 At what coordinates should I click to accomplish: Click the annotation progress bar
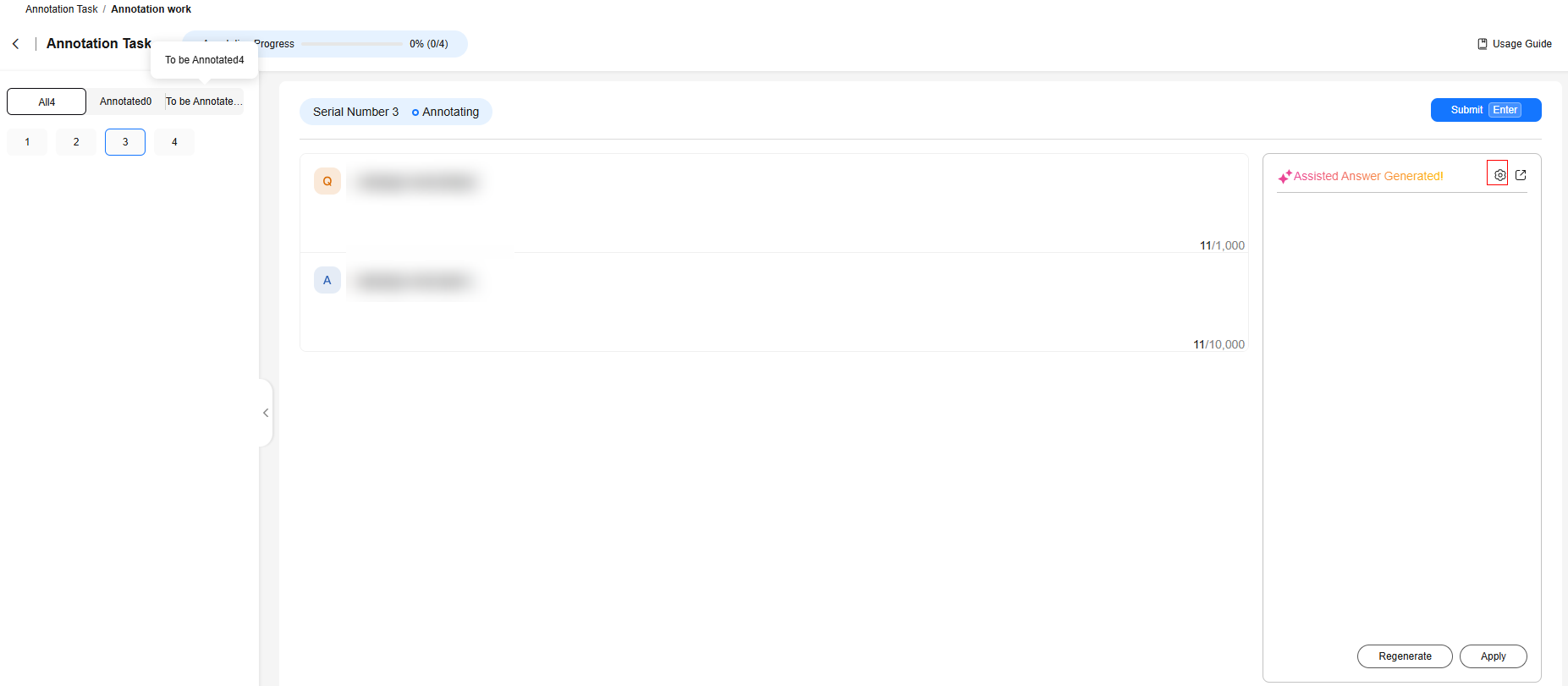pyautogui.click(x=352, y=44)
